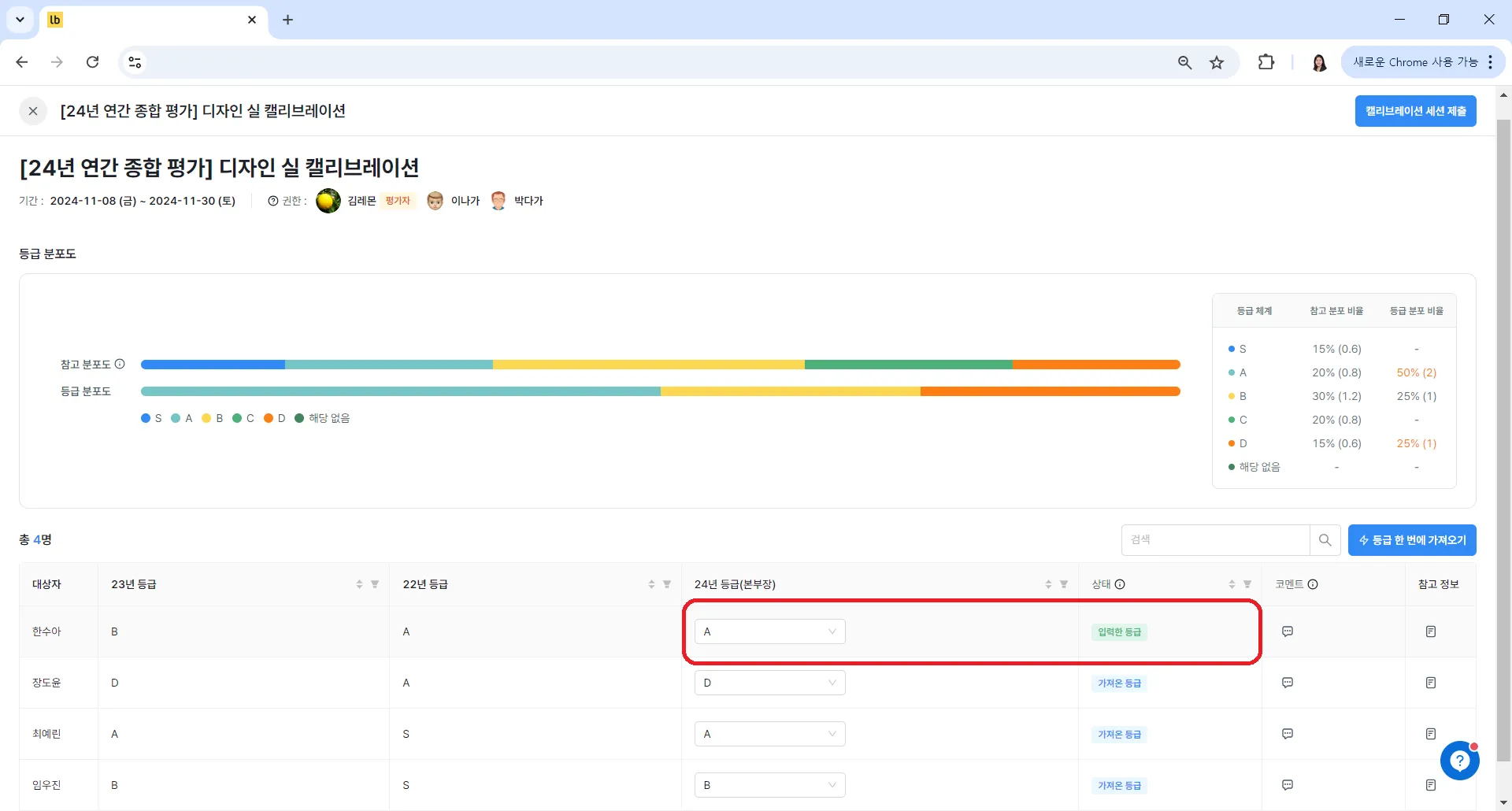
Task: Click the info icon next to 참고 분포도
Action: [120, 364]
